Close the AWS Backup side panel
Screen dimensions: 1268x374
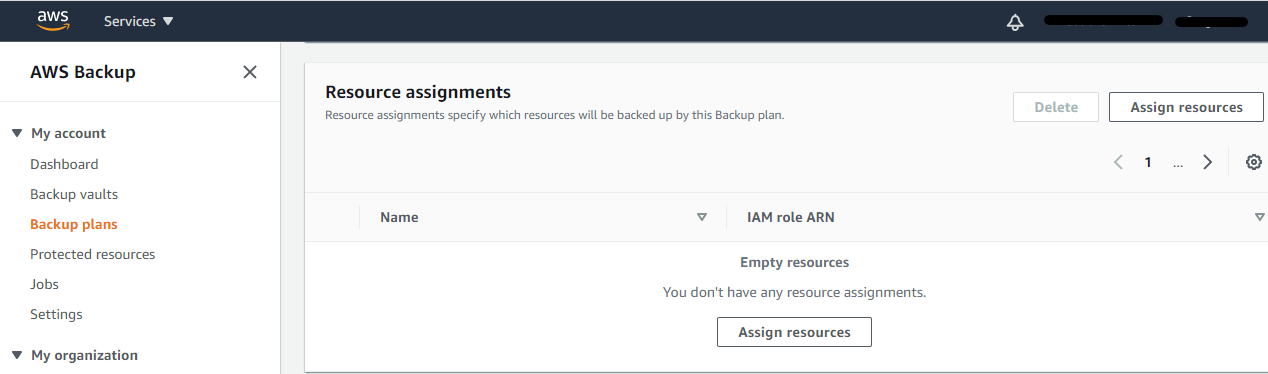click(250, 72)
